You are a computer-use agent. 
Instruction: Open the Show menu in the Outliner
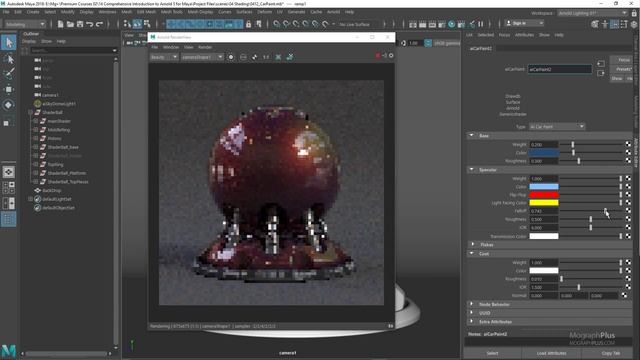click(x=47, y=41)
